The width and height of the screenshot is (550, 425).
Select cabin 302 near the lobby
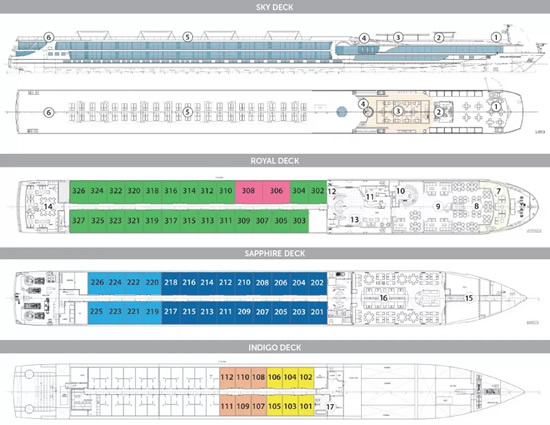pos(317,191)
